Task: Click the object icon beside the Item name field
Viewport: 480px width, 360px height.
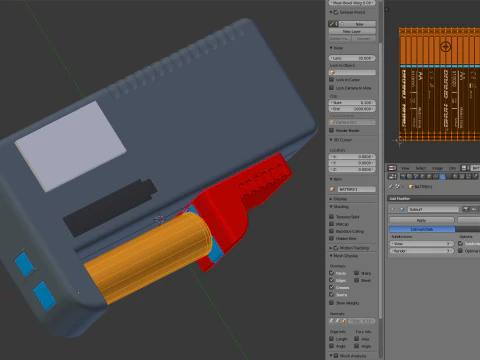Action: (332, 189)
